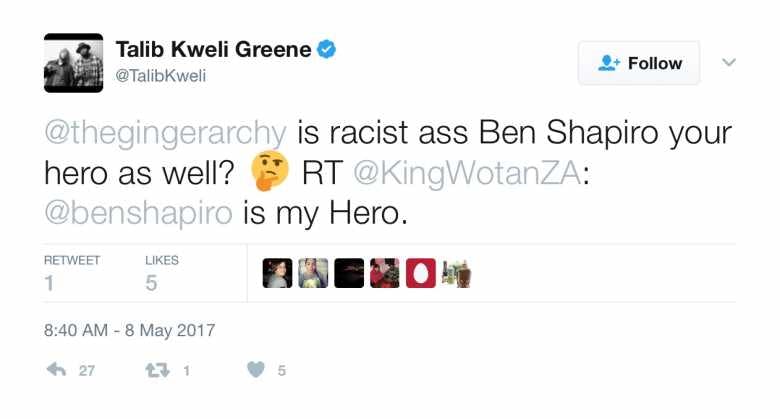Click the @TalibKweli handle
780x419 pixels.
161,75
